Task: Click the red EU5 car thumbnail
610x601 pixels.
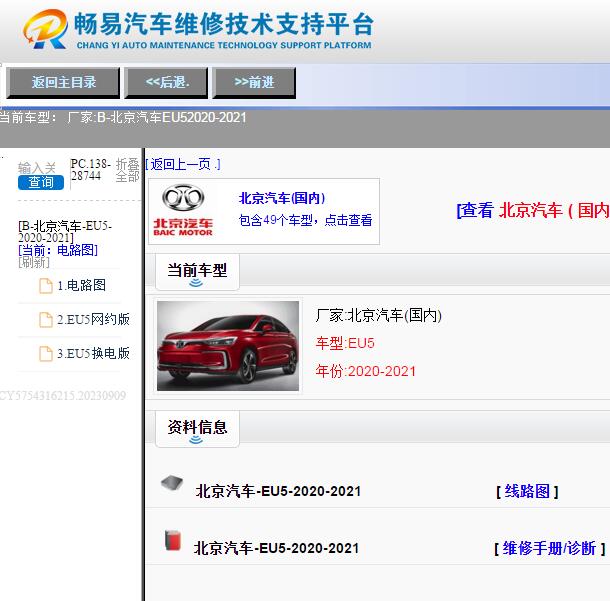Action: (x=228, y=345)
